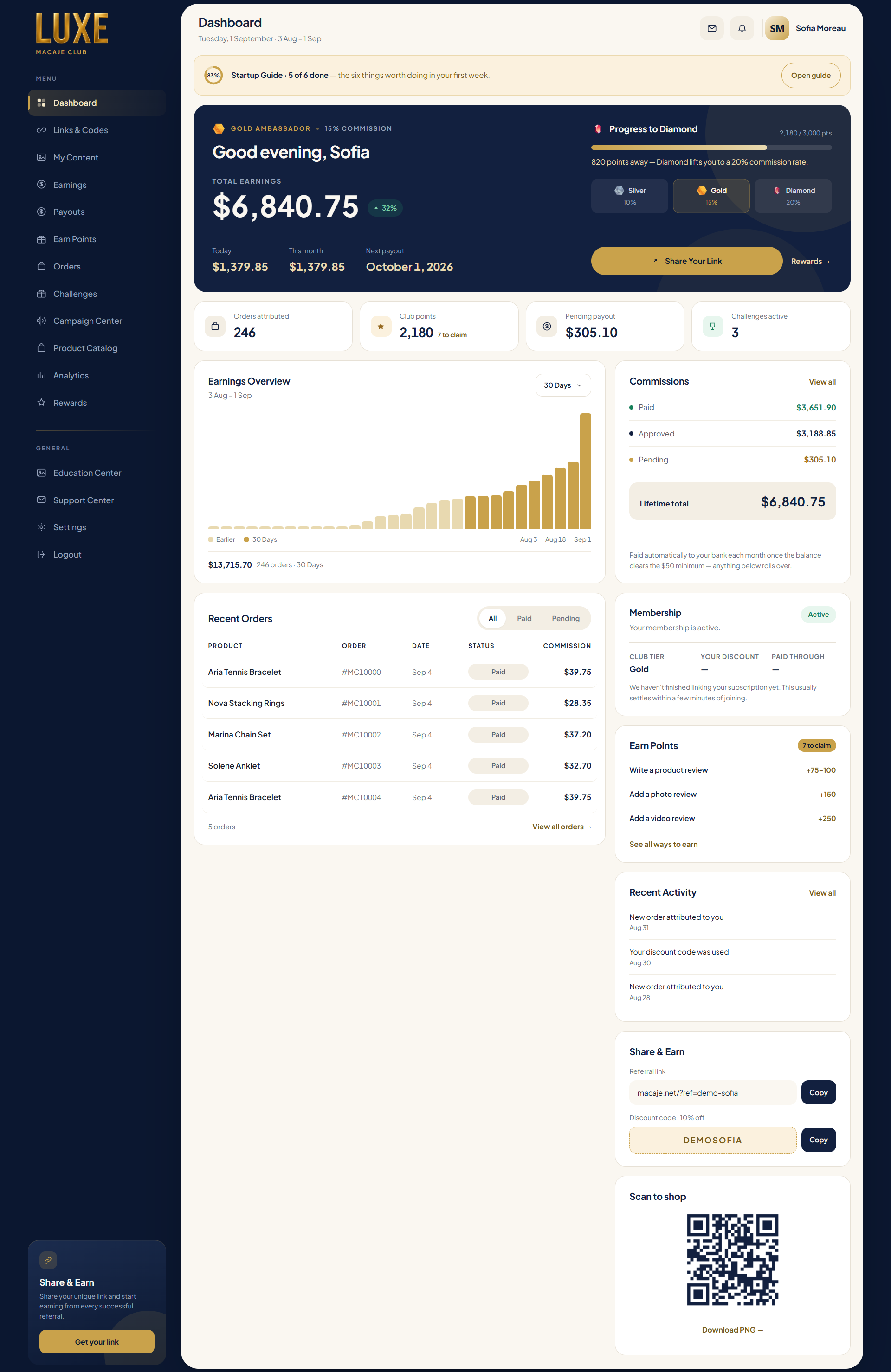Click the star icon on Club points card
The height and width of the screenshot is (1372, 891).
pyautogui.click(x=381, y=326)
